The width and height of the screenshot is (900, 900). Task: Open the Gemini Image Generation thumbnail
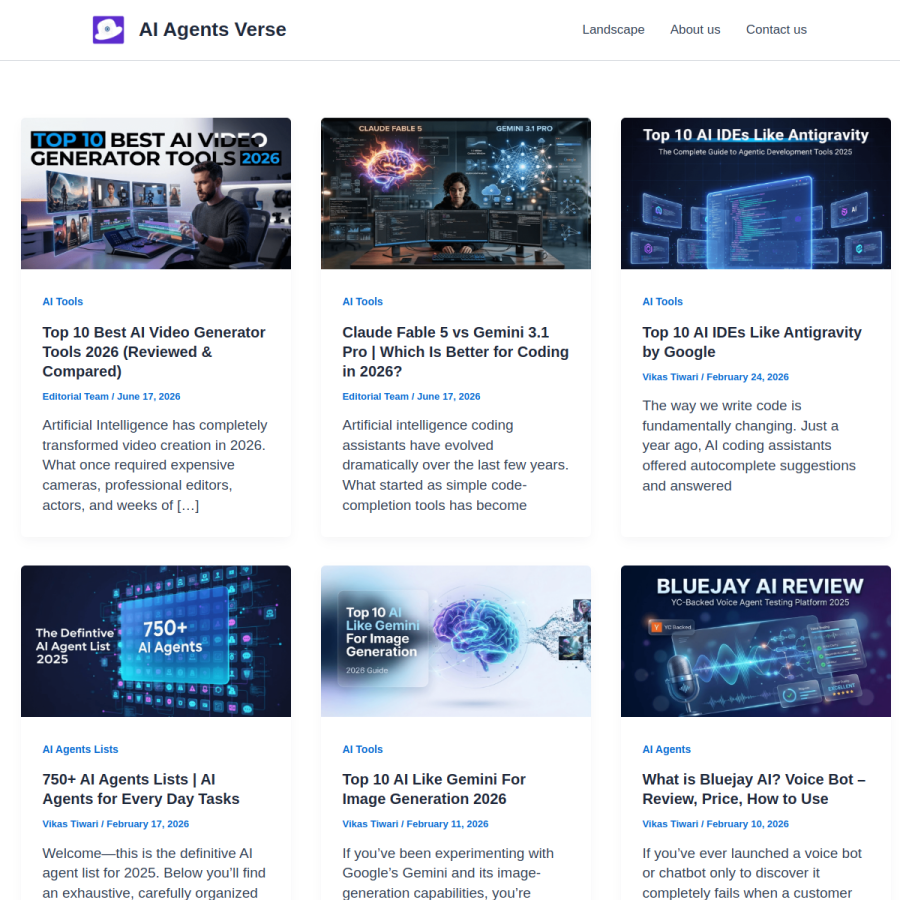point(456,641)
